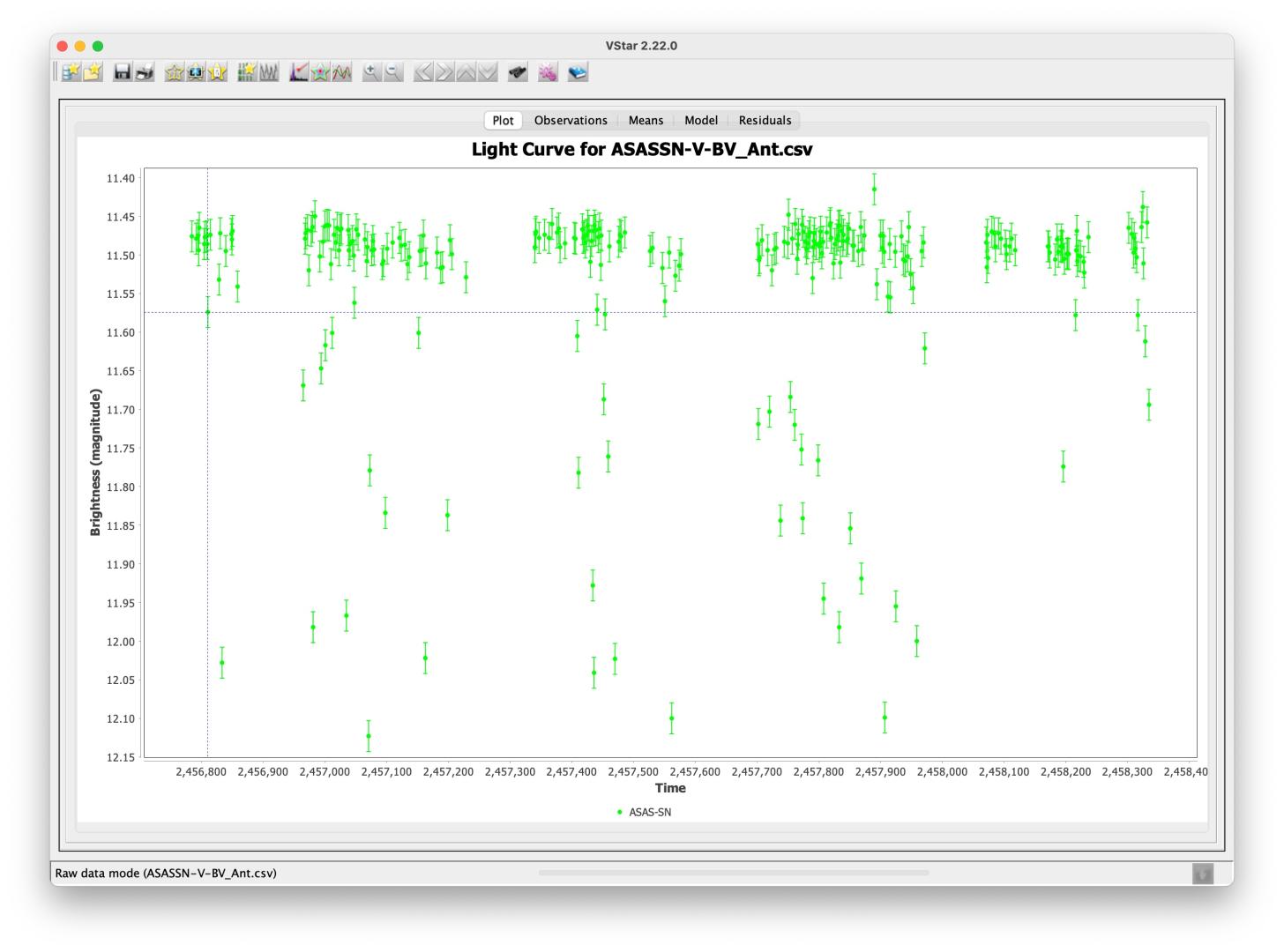
Task: Click the ASAS-SN legend entry
Action: (x=649, y=812)
